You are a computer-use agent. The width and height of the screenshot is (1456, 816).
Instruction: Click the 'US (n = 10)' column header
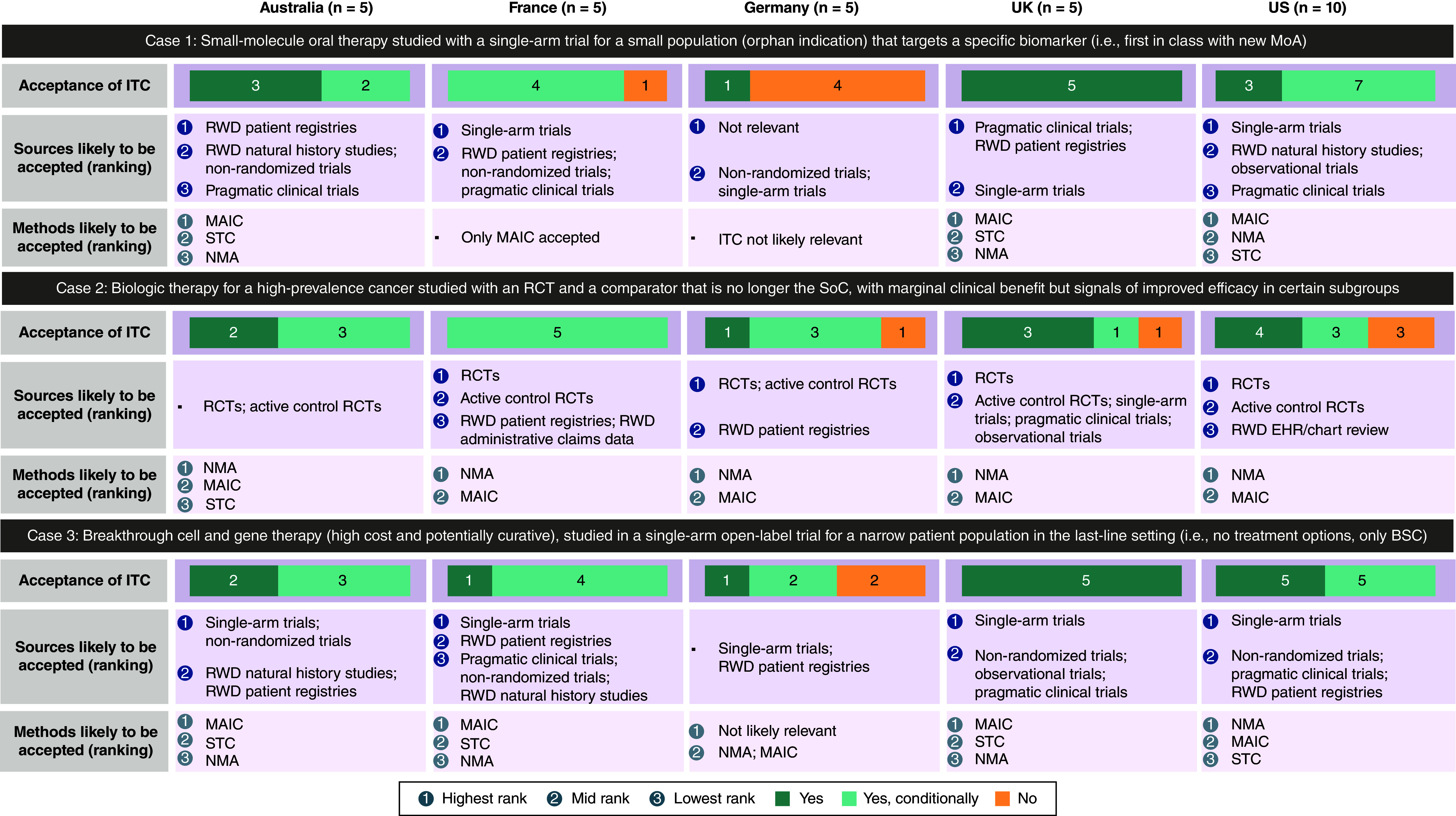tap(1307, 8)
